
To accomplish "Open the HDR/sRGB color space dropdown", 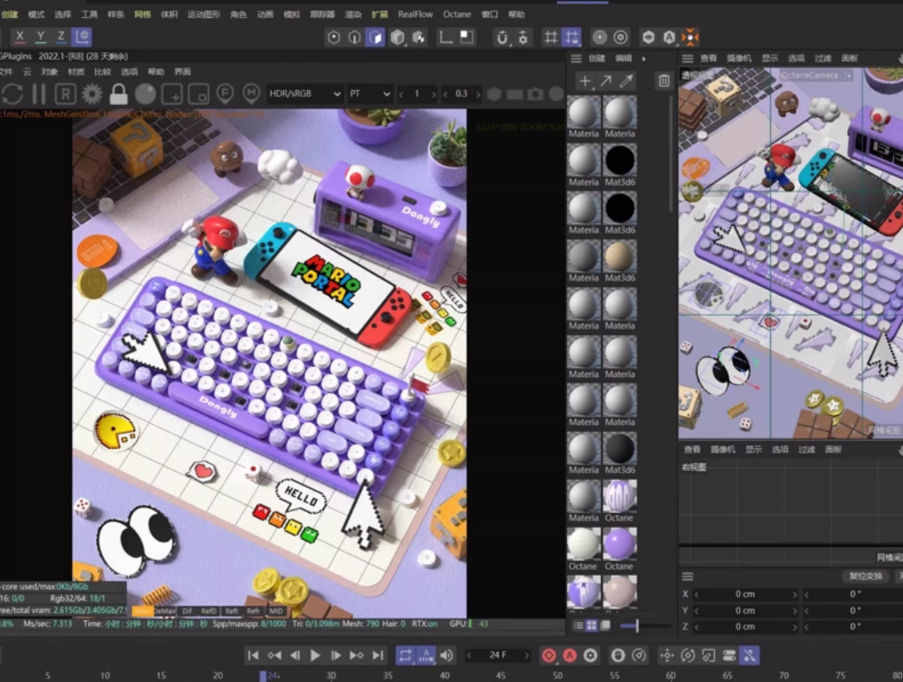I will coord(302,94).
